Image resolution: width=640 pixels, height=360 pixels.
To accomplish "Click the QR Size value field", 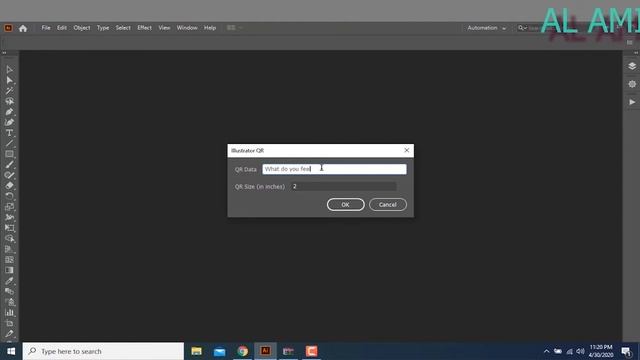I will (344, 187).
